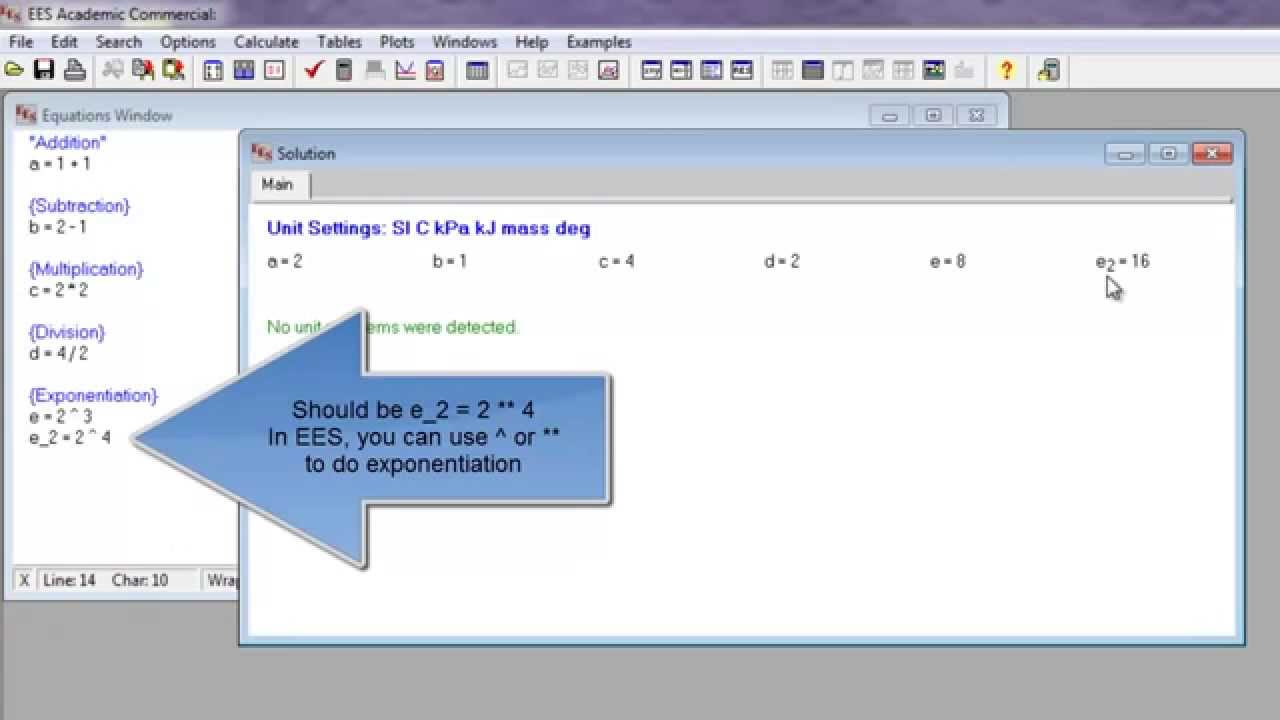
Task: Click the Paste toolbar icon
Action: point(173,70)
